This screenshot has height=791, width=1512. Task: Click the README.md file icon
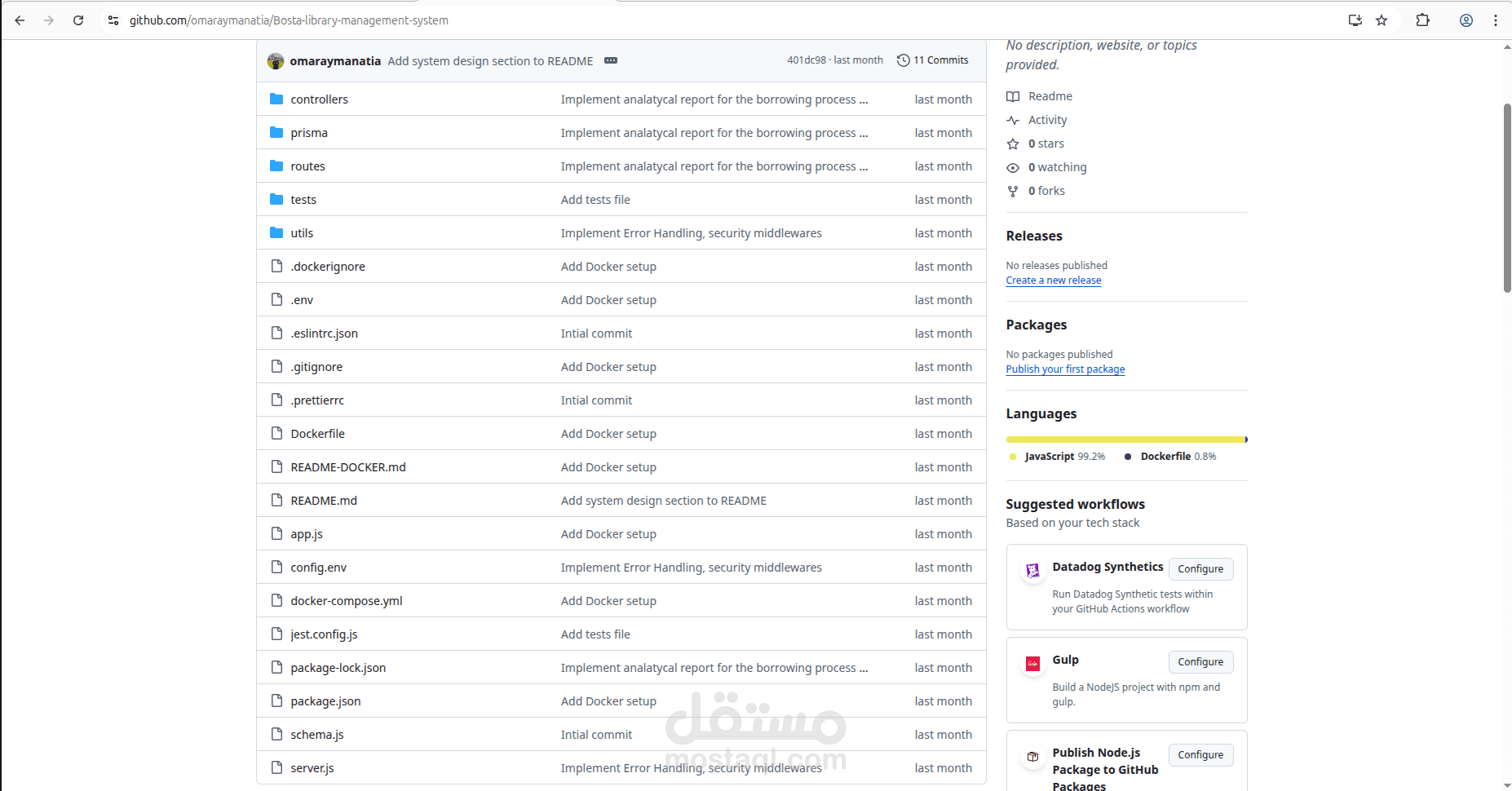tap(276, 500)
